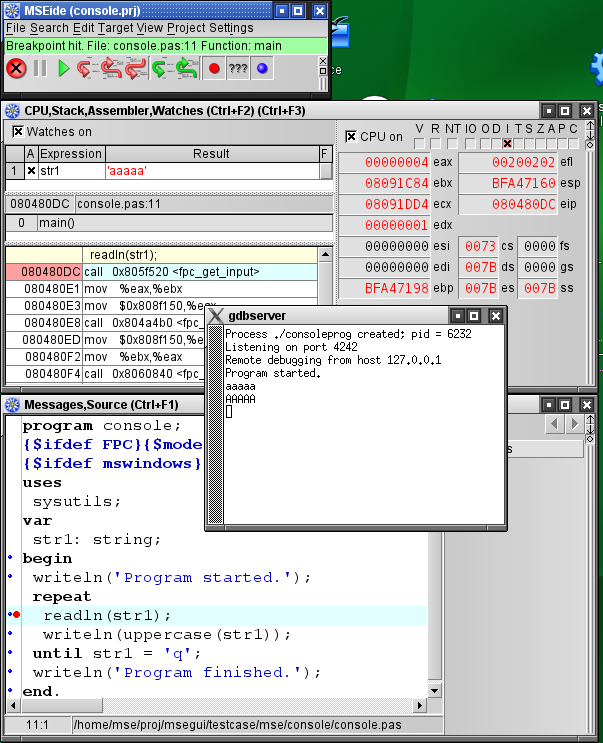Click source editor scrollbar down arrow
The width and height of the screenshot is (603, 743).
coord(434,690)
